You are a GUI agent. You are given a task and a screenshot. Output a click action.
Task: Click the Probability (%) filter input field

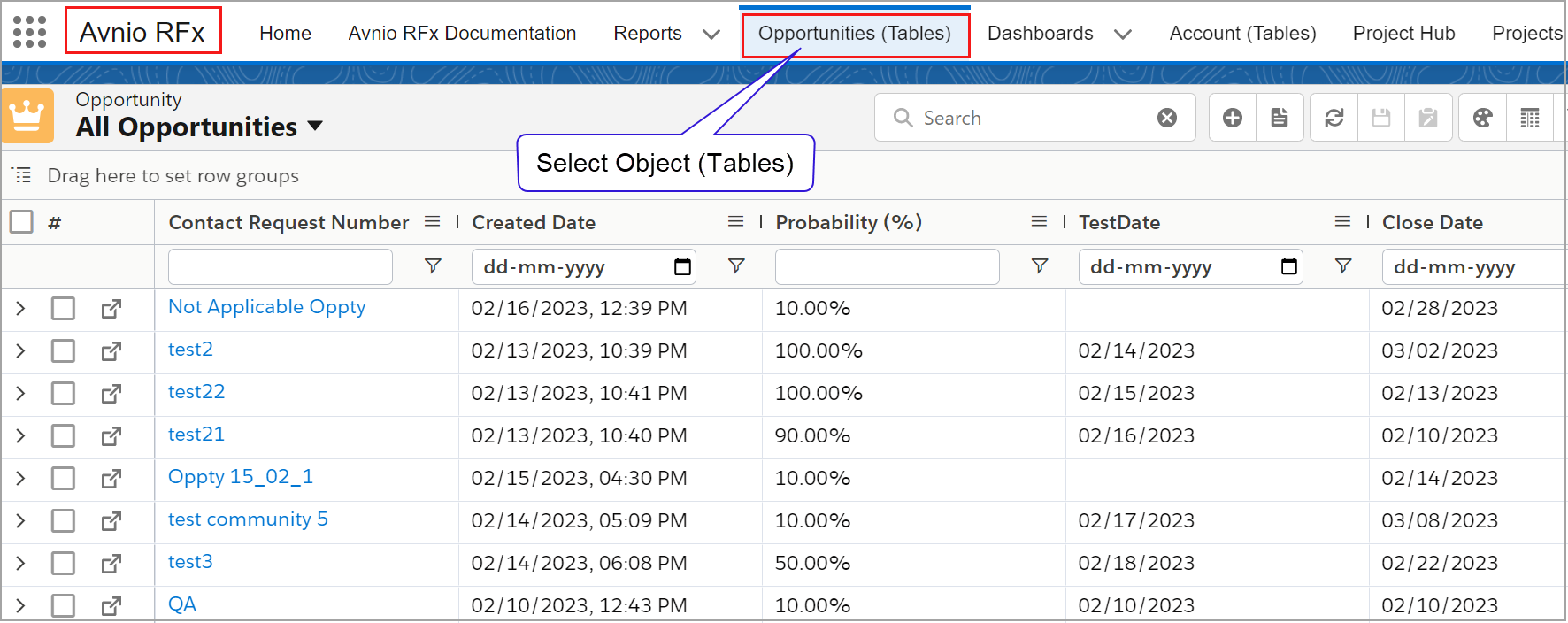point(887,266)
